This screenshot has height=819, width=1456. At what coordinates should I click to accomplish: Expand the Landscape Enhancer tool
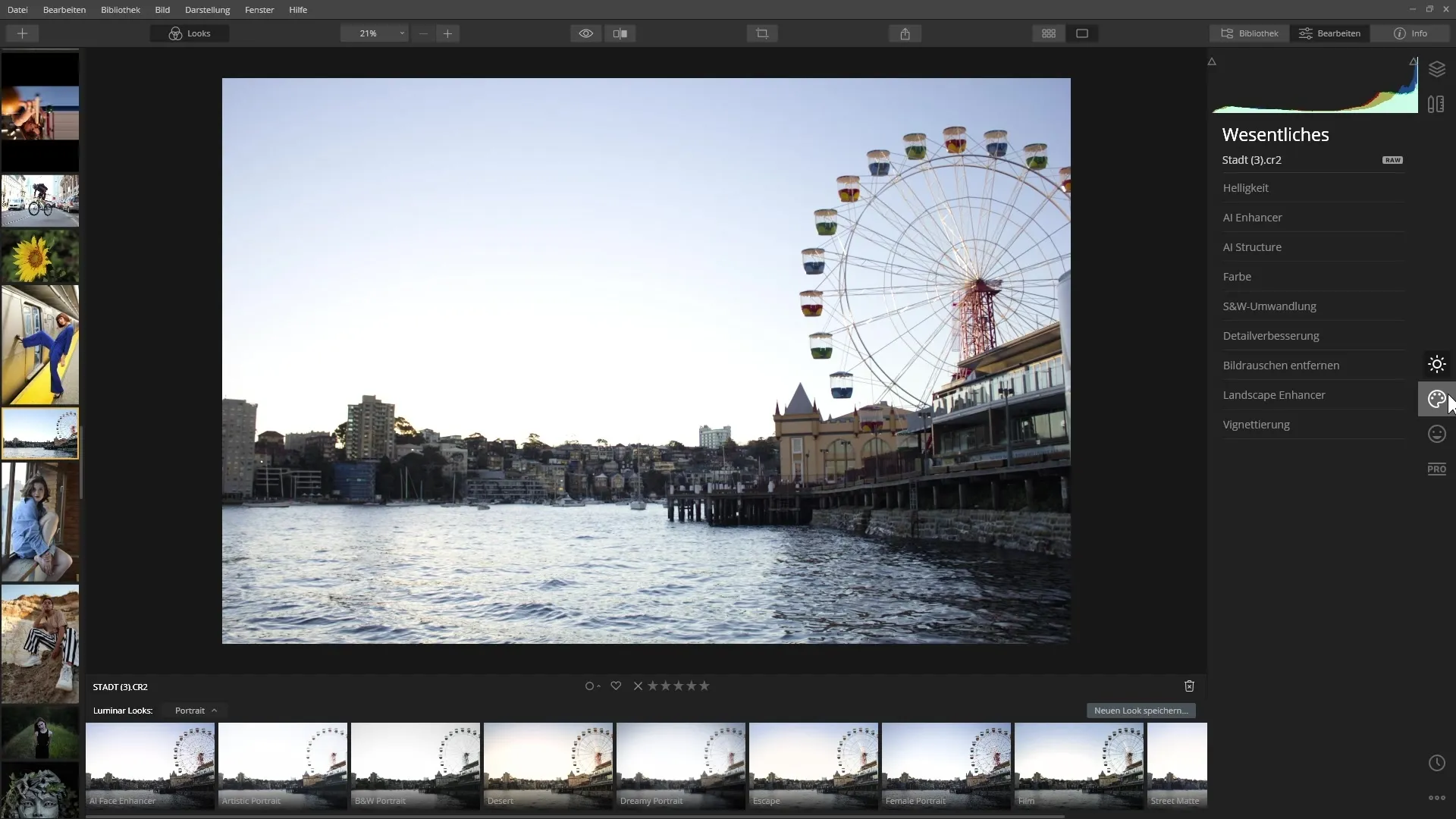tap(1313, 395)
